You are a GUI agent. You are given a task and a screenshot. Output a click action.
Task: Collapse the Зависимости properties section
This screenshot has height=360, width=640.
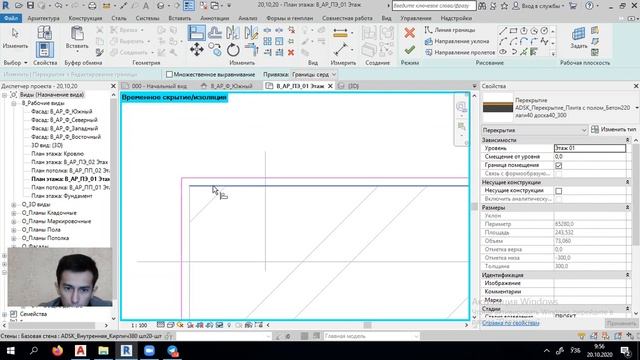point(627,140)
